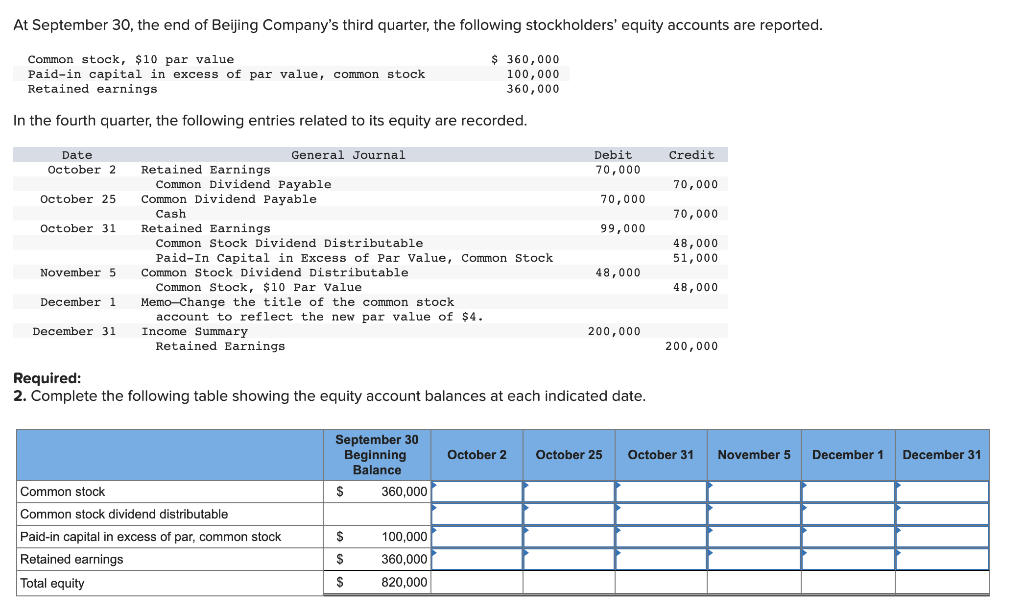Select dividend distributable cell under October 31
The image size is (1024, 616).
(661, 514)
